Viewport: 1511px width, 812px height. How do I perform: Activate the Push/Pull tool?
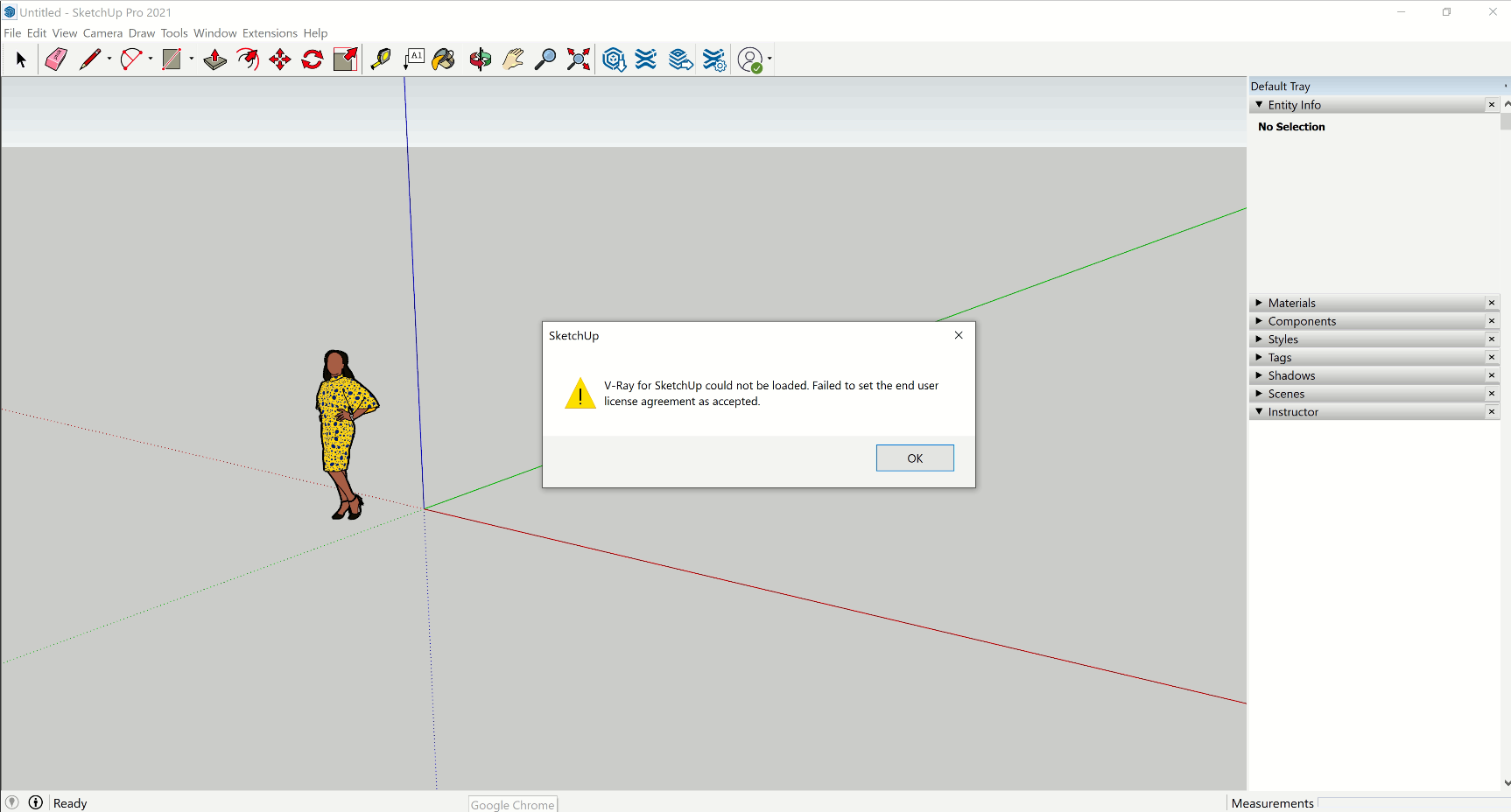pos(214,59)
